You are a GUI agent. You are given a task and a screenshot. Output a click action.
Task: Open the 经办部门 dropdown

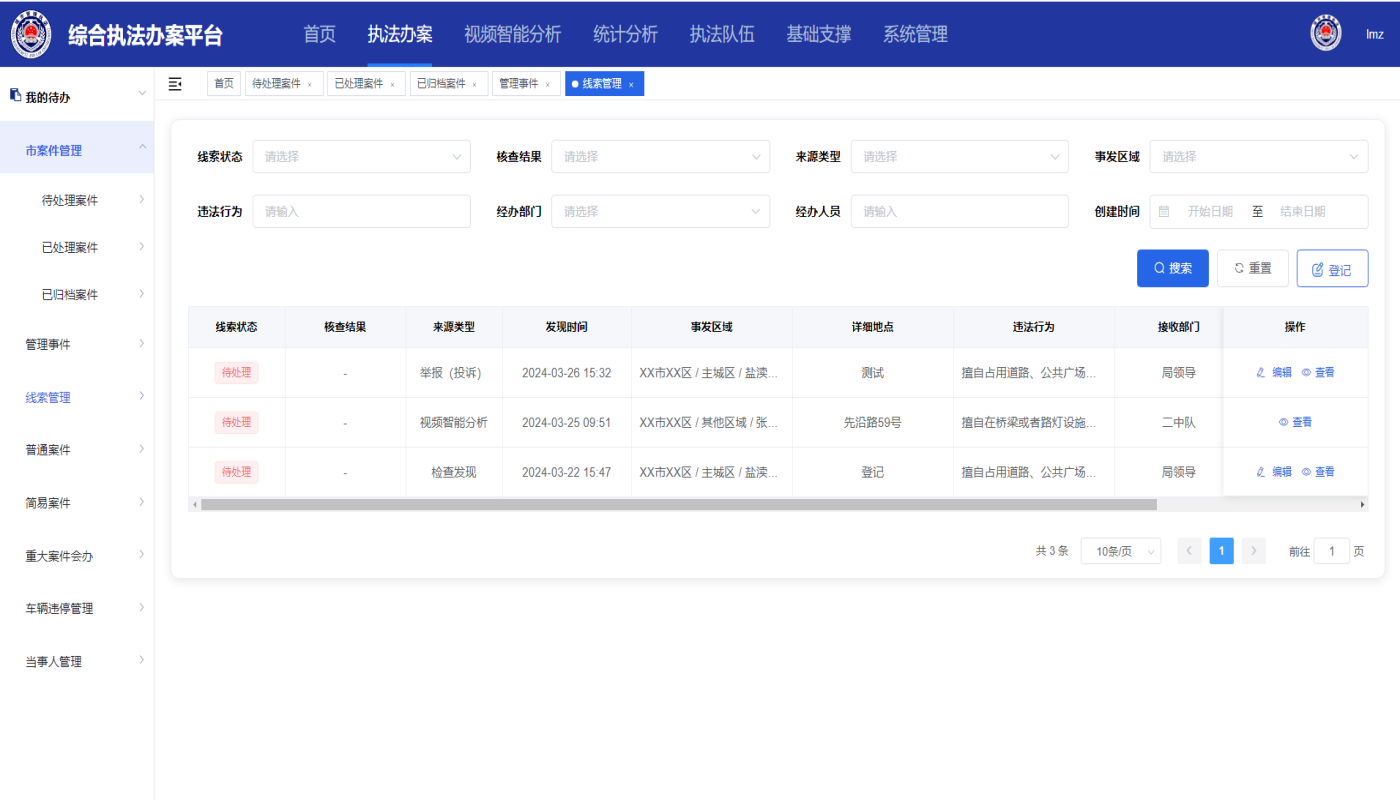661,211
